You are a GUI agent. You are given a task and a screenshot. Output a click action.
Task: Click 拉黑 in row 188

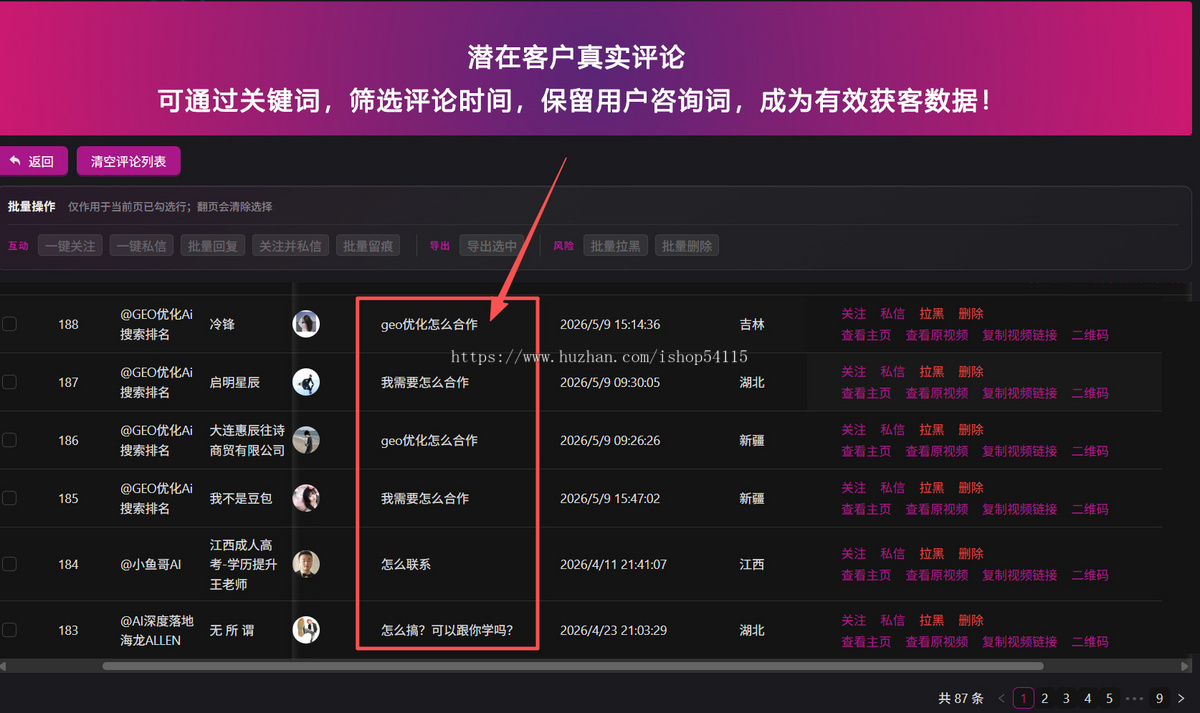[x=932, y=314]
